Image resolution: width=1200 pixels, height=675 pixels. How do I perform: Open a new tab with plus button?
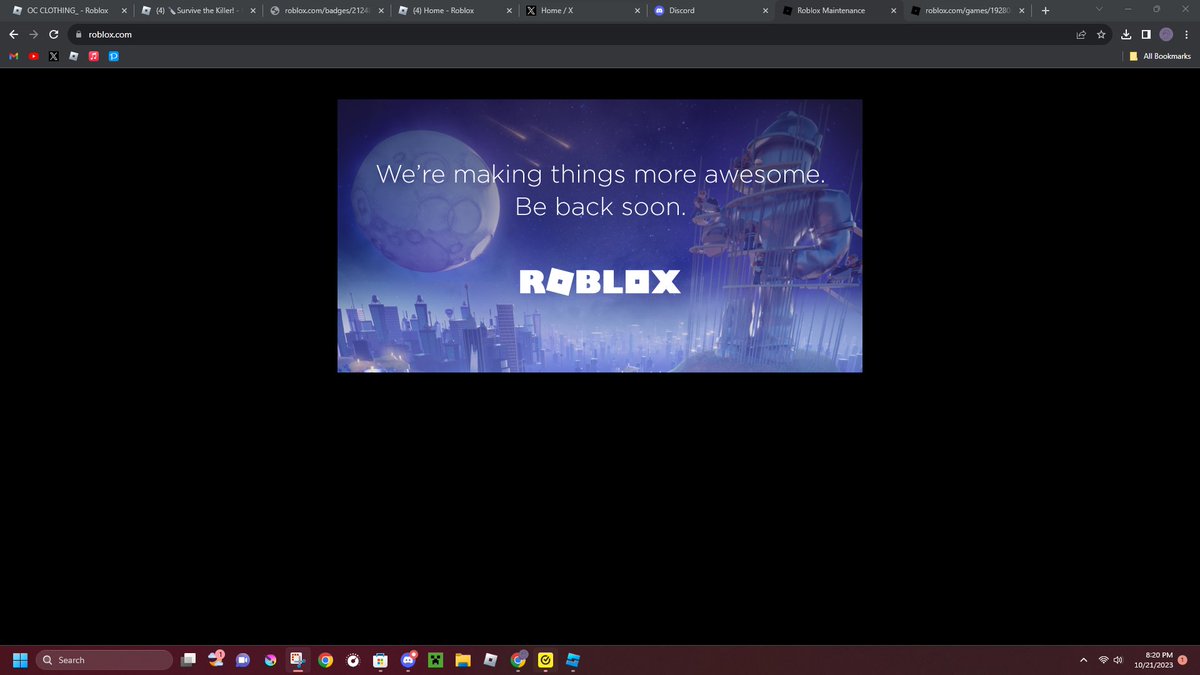(1045, 11)
